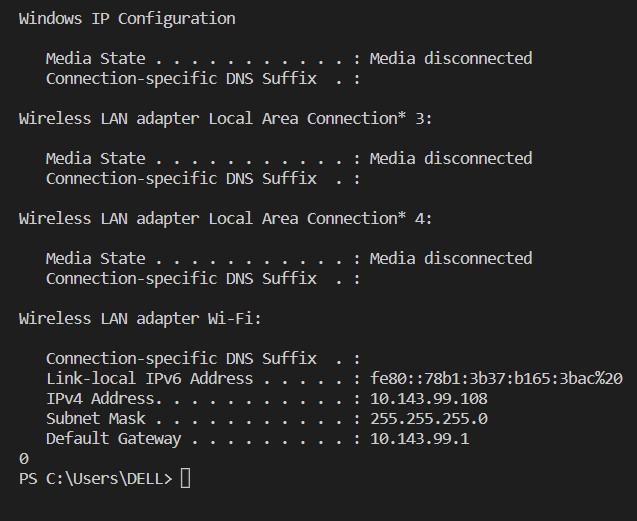This screenshot has width=637, height=521.
Task: Click the Wireless LAN adapter Wi-Fi heading
Action: pyautogui.click(x=140, y=318)
